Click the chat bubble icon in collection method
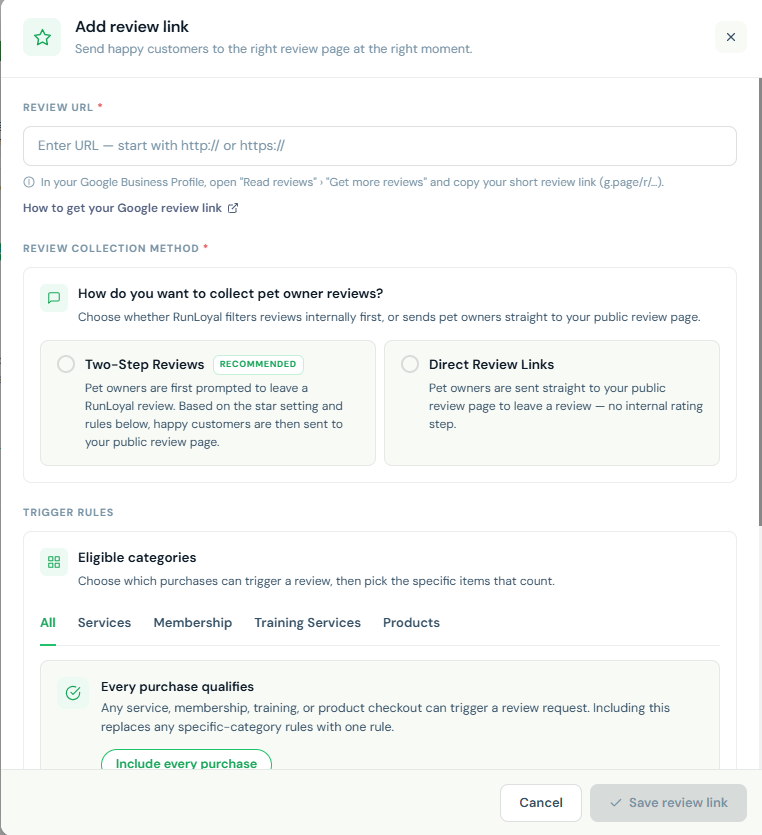Image resolution: width=762 pixels, height=835 pixels. [x=54, y=298]
